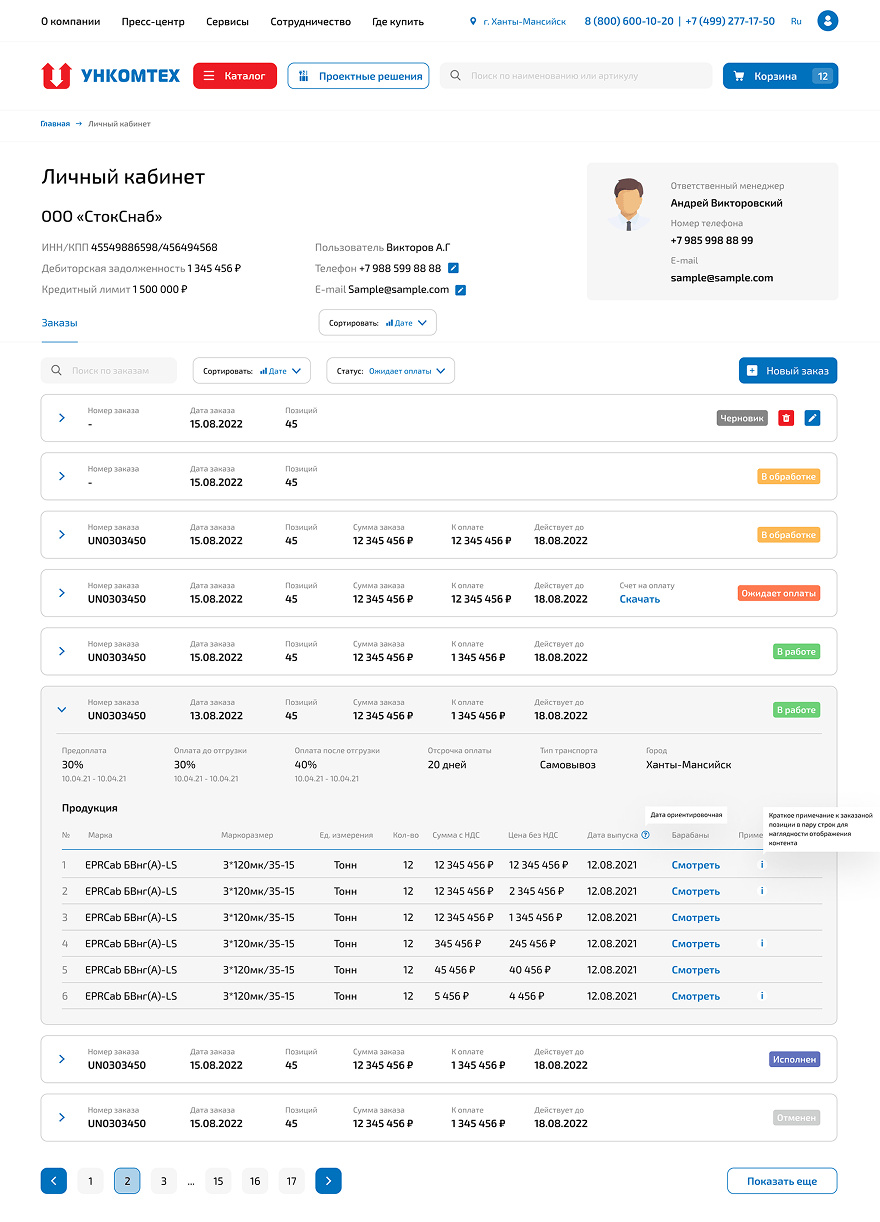Go to page 16 in pagination
This screenshot has width=880, height=1222.
point(254,1180)
